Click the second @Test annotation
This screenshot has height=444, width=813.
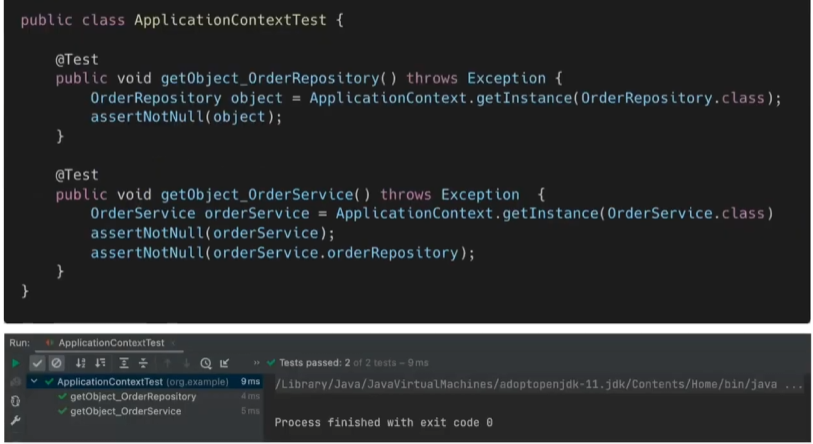77,175
